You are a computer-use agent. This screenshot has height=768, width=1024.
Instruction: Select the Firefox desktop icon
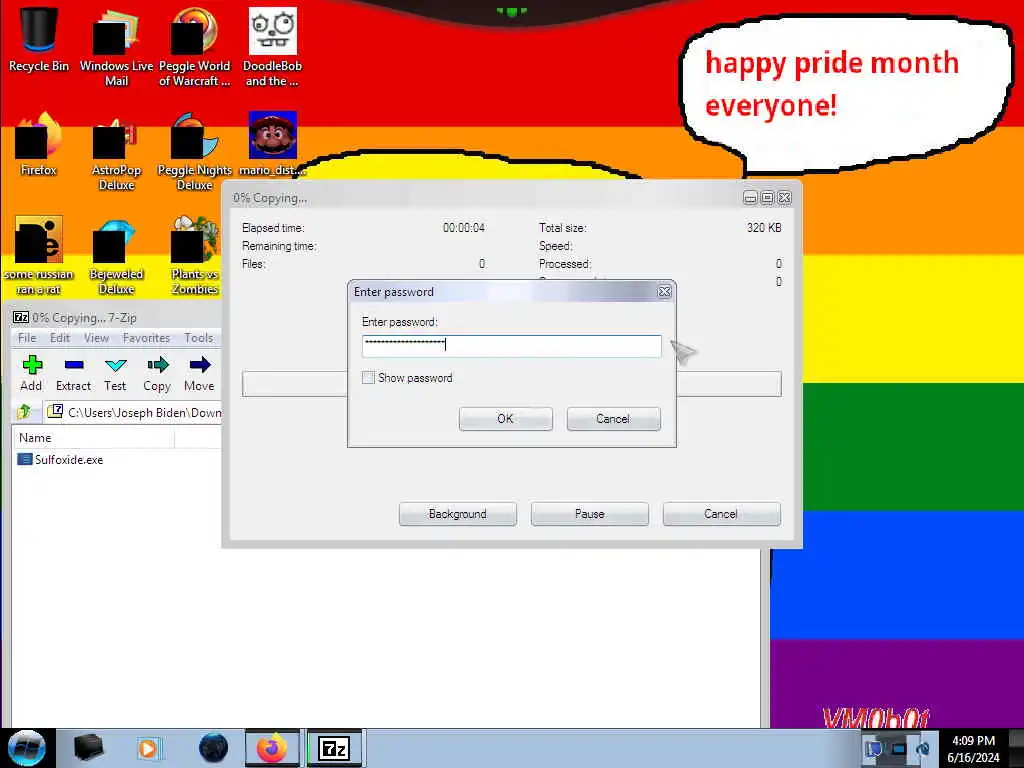pyautogui.click(x=39, y=145)
